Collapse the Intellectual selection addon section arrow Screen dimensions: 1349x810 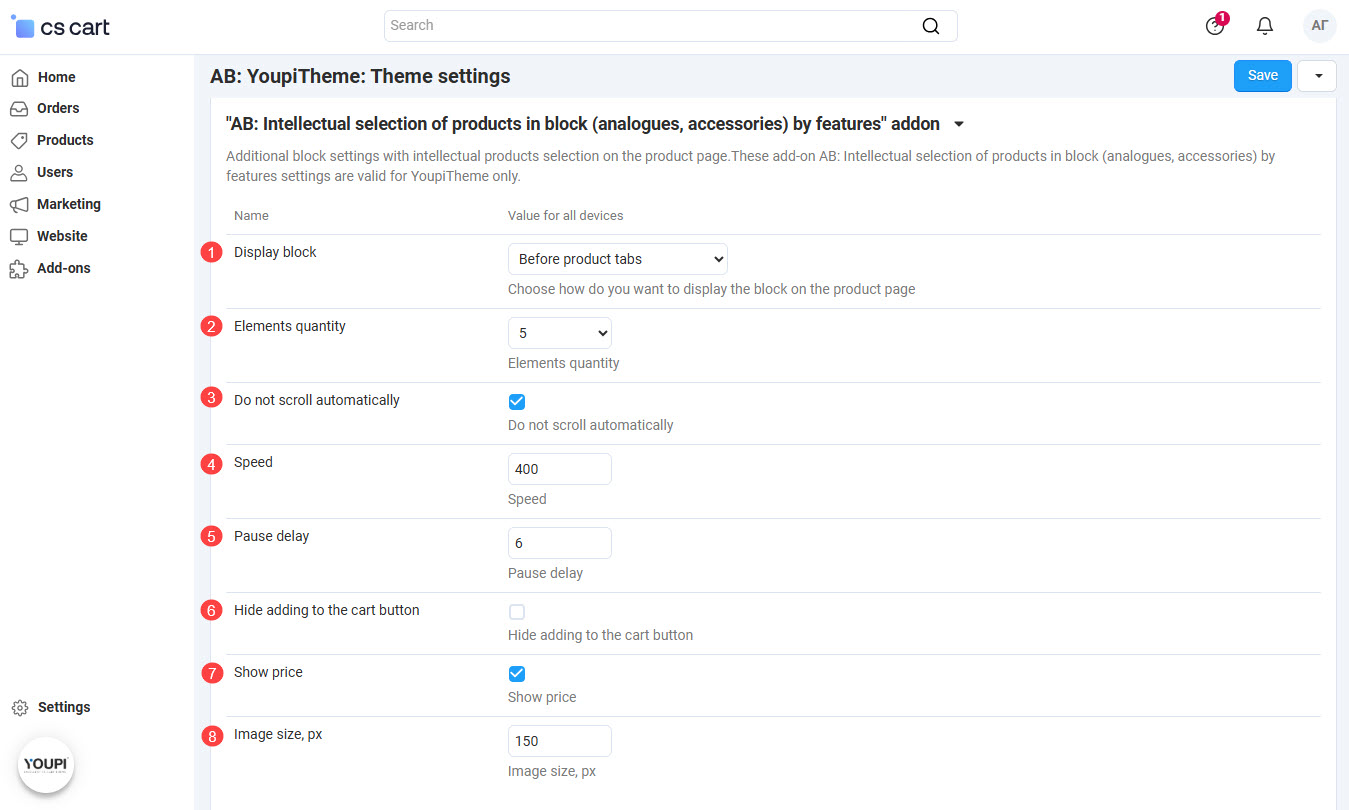pyautogui.click(x=959, y=125)
